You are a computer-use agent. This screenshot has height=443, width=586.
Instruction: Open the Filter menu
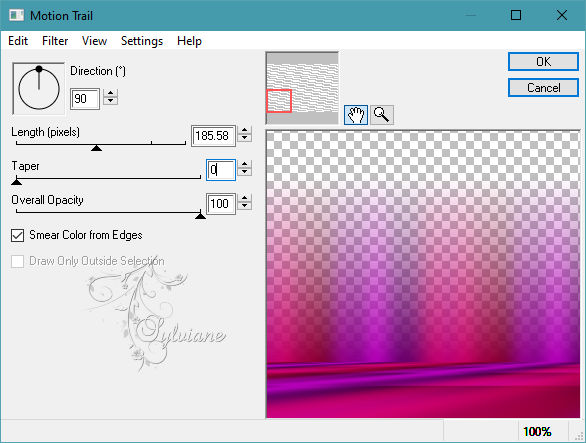click(x=55, y=41)
